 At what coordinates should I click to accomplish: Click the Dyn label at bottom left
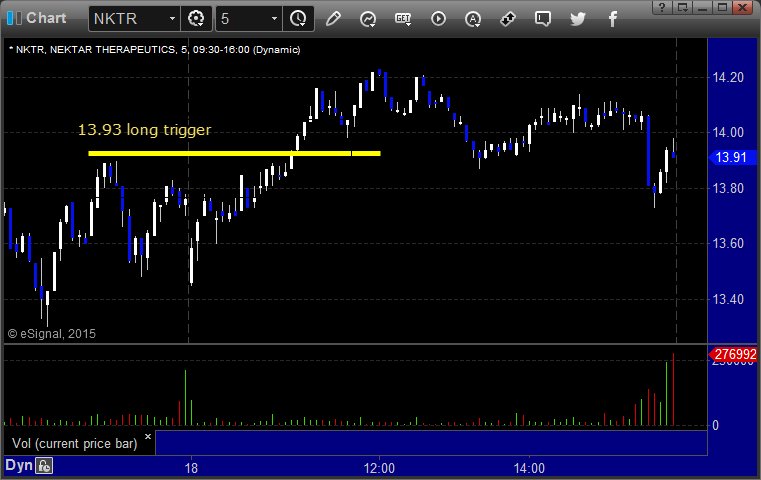pos(19,465)
